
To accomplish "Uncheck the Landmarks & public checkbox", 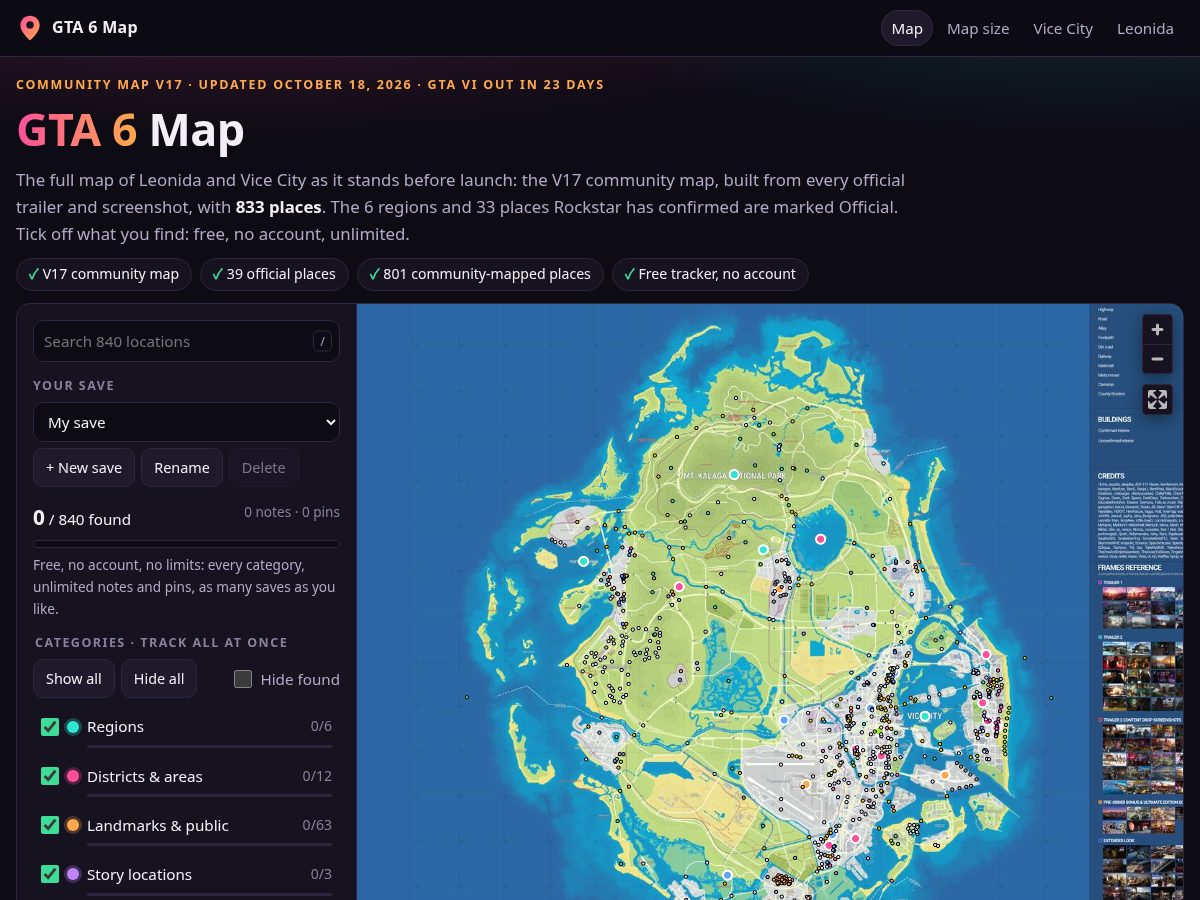I will tap(50, 825).
